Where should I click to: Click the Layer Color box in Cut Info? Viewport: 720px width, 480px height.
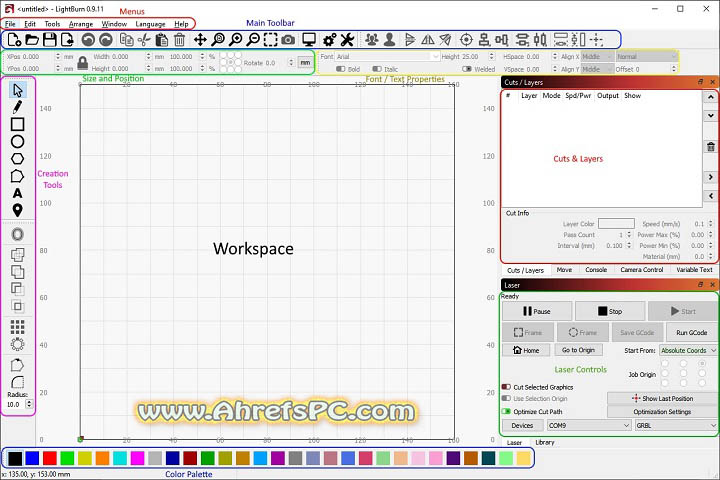pos(616,224)
